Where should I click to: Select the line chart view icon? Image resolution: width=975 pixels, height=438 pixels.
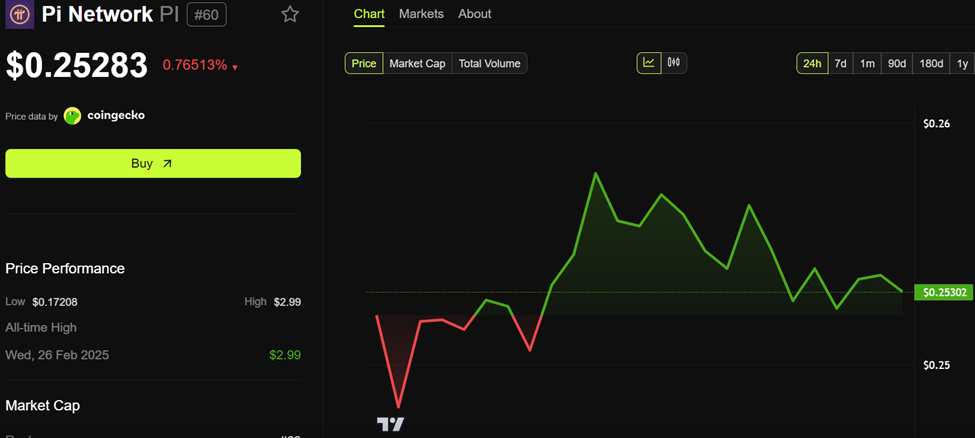tap(649, 63)
